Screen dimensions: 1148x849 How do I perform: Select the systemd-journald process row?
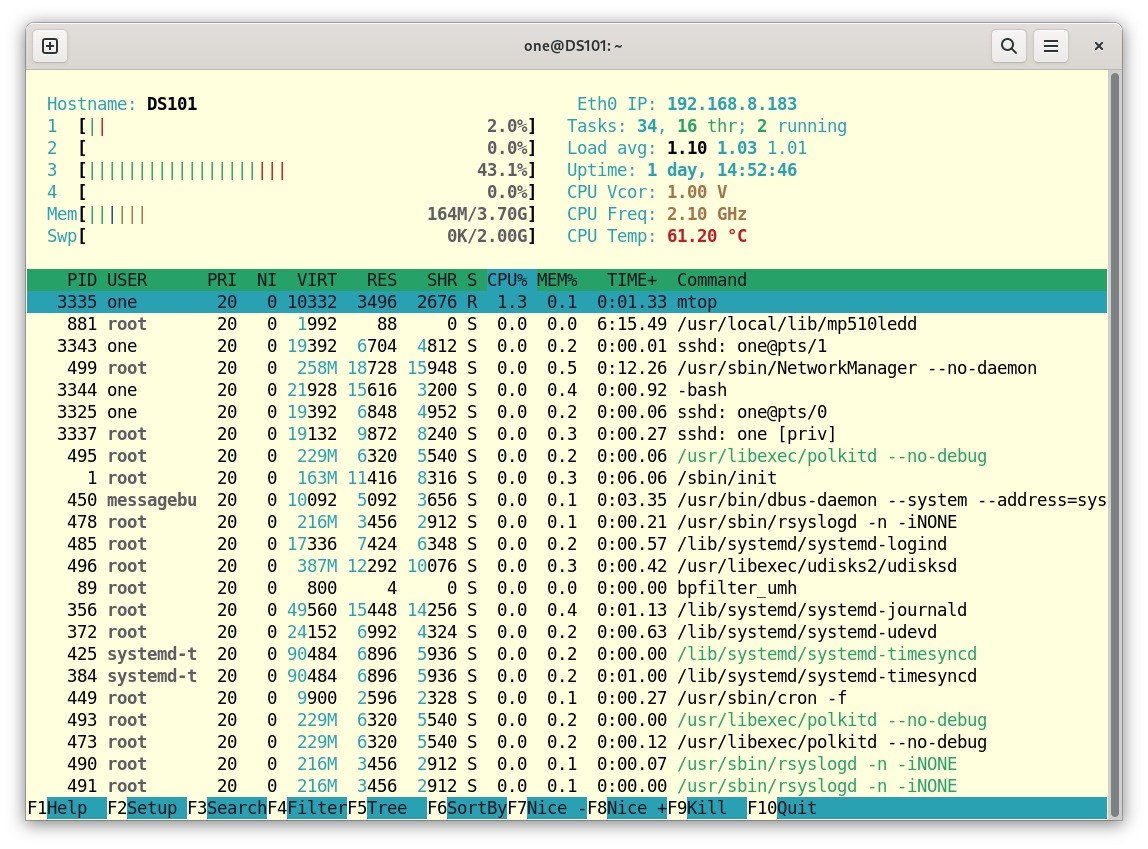point(567,610)
